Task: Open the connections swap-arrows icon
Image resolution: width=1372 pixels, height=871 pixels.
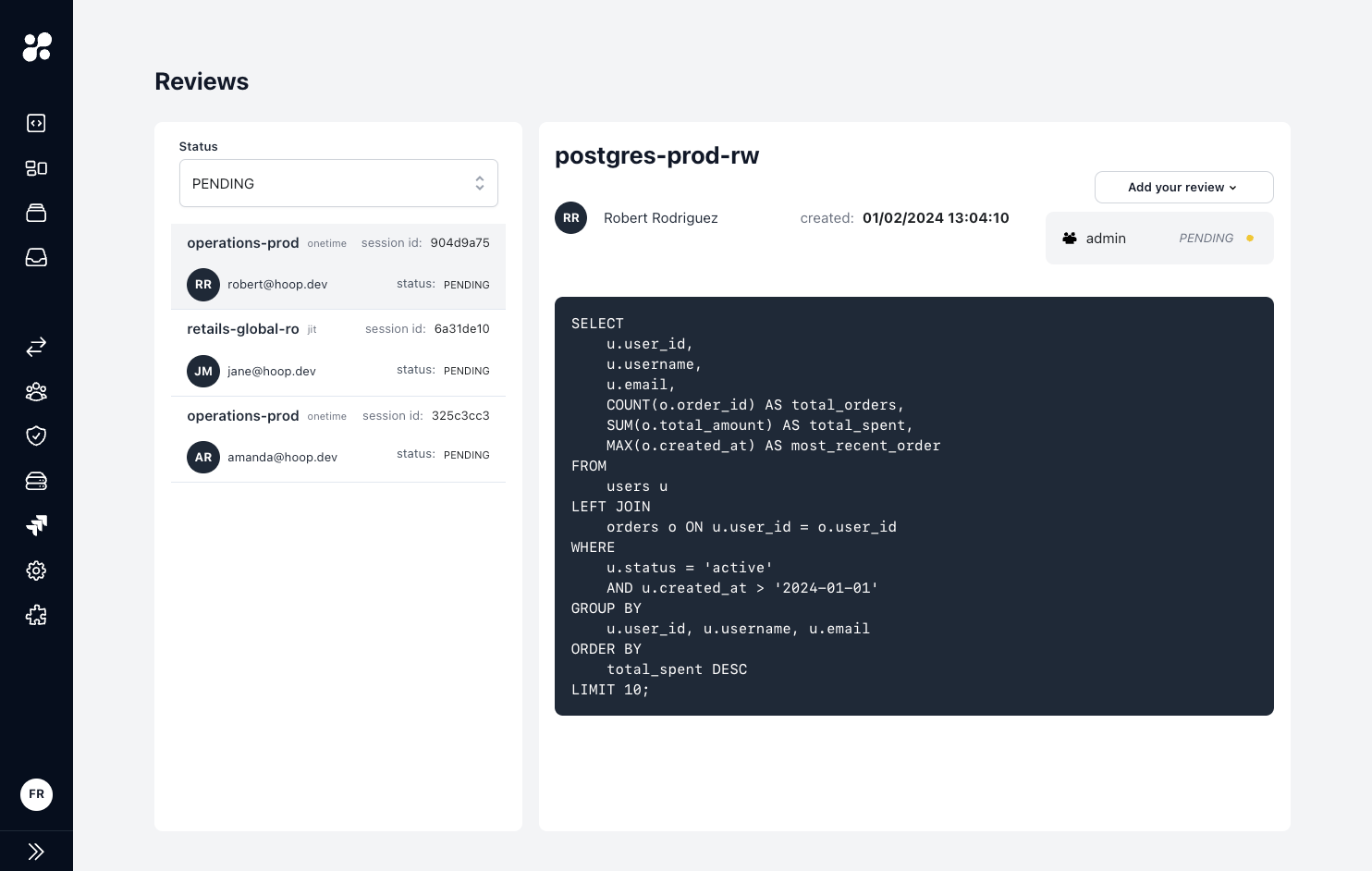Action: [36, 347]
